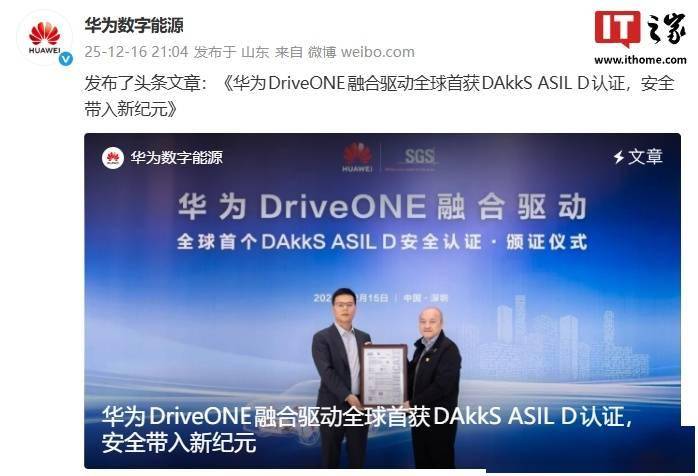Click the lightning bolt 文章 icon
Screen dimensions: 698x476
619,157
